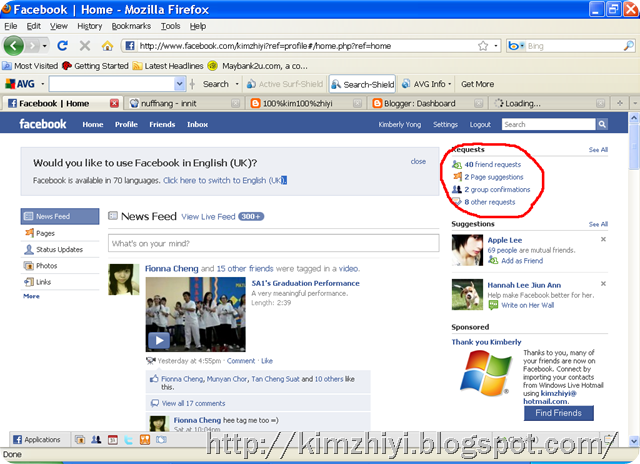This screenshot has height=464, width=640.
Task: Open the Most Visited bookmarks folder
Action: tap(30, 66)
